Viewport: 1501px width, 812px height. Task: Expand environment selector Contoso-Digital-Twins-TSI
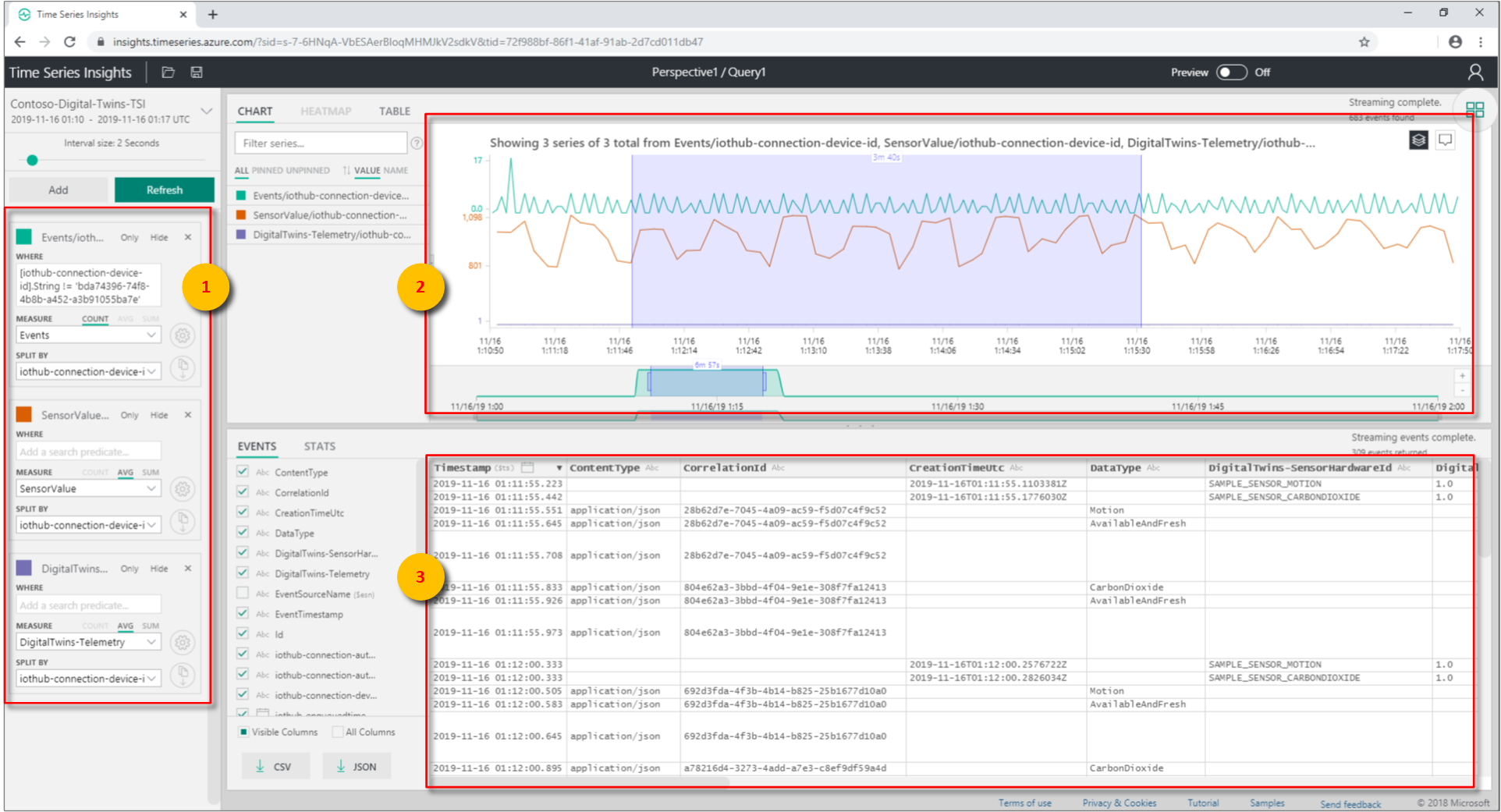pyautogui.click(x=207, y=112)
